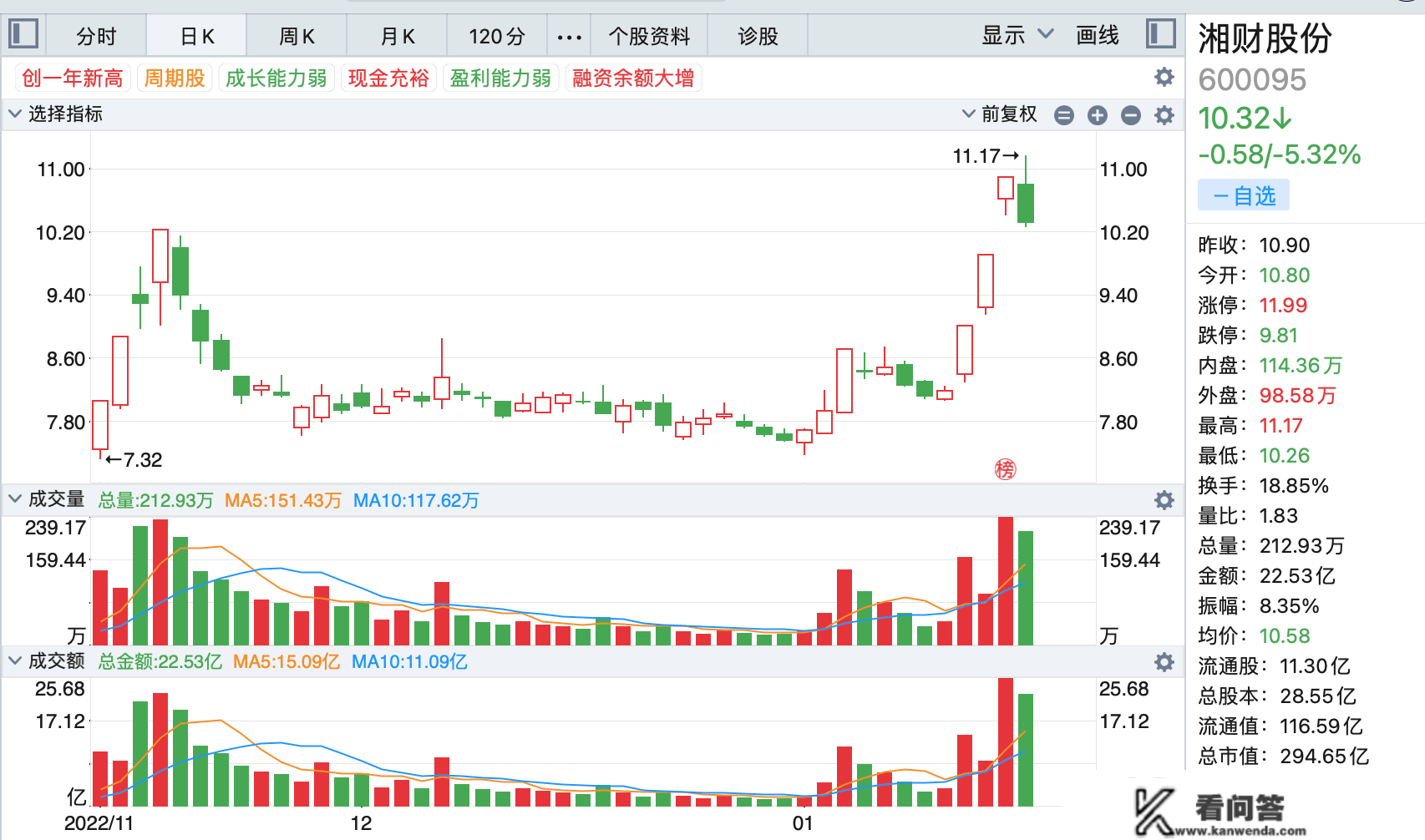Screen dimensions: 1425x840
Task: Click amount MA5:15.09亿 label
Action: coord(287,662)
